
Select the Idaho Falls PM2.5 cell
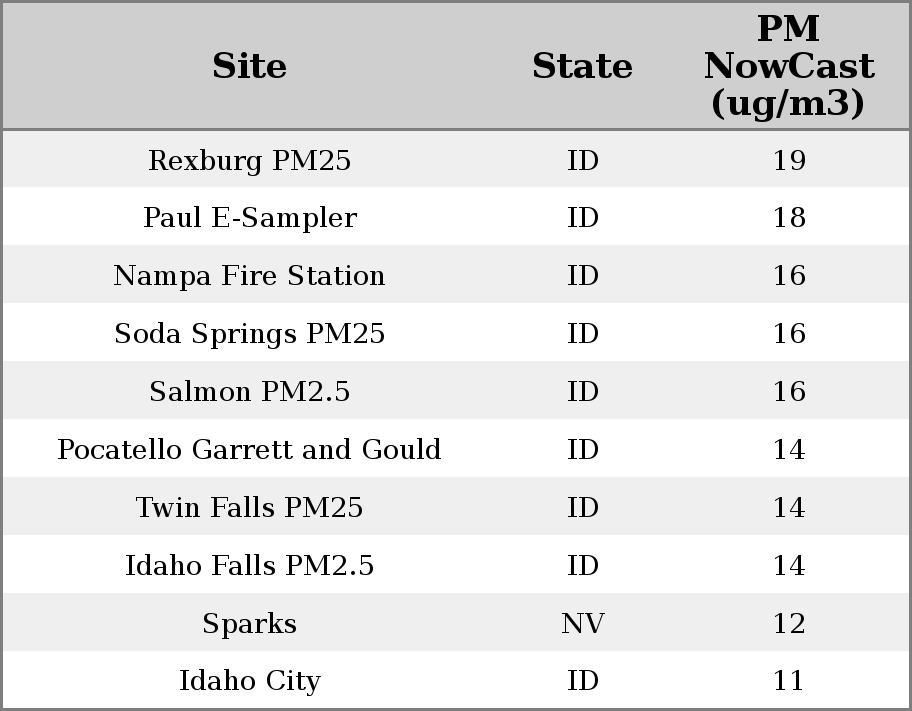[249, 566]
